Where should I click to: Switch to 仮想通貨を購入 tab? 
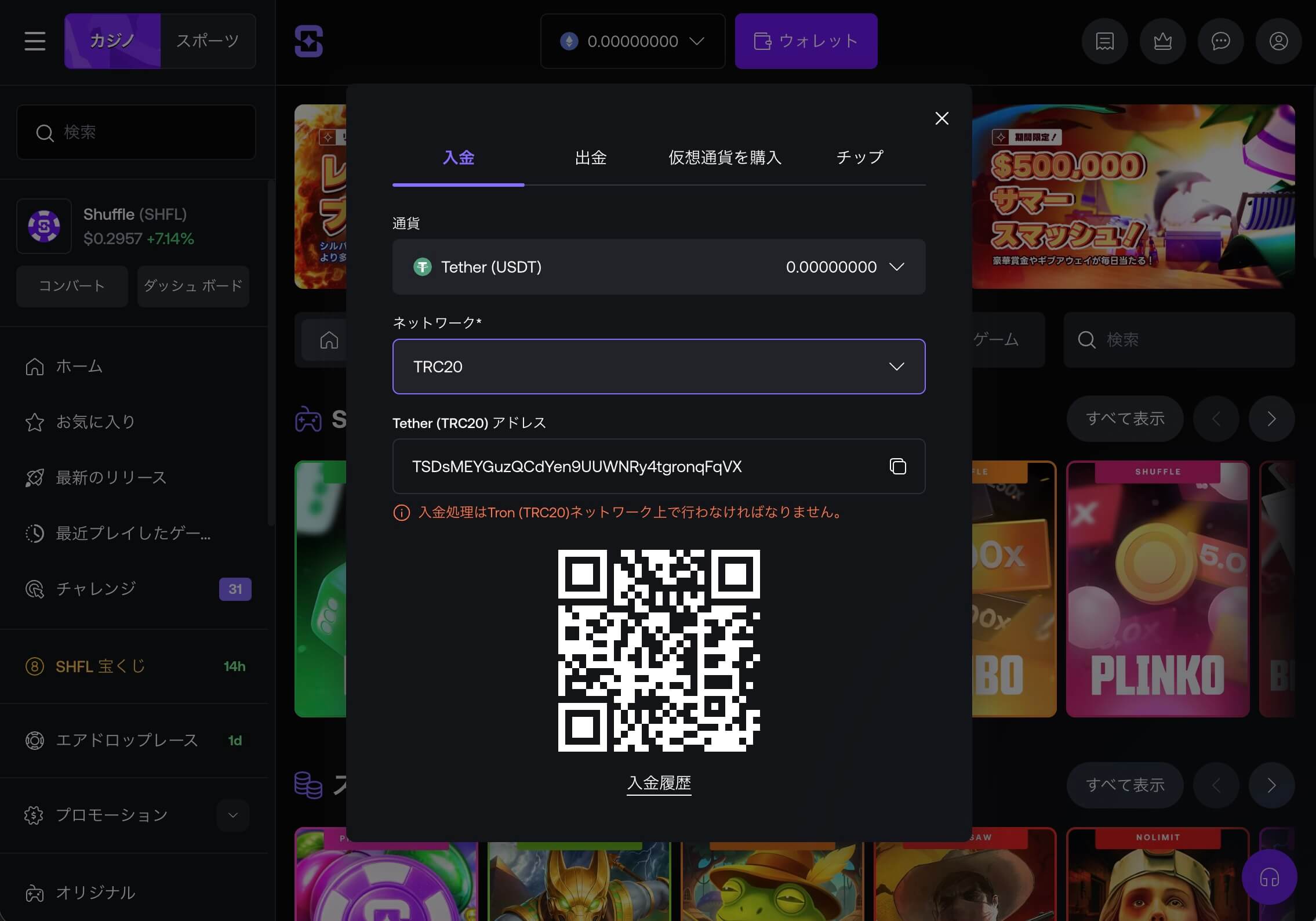tap(725, 157)
